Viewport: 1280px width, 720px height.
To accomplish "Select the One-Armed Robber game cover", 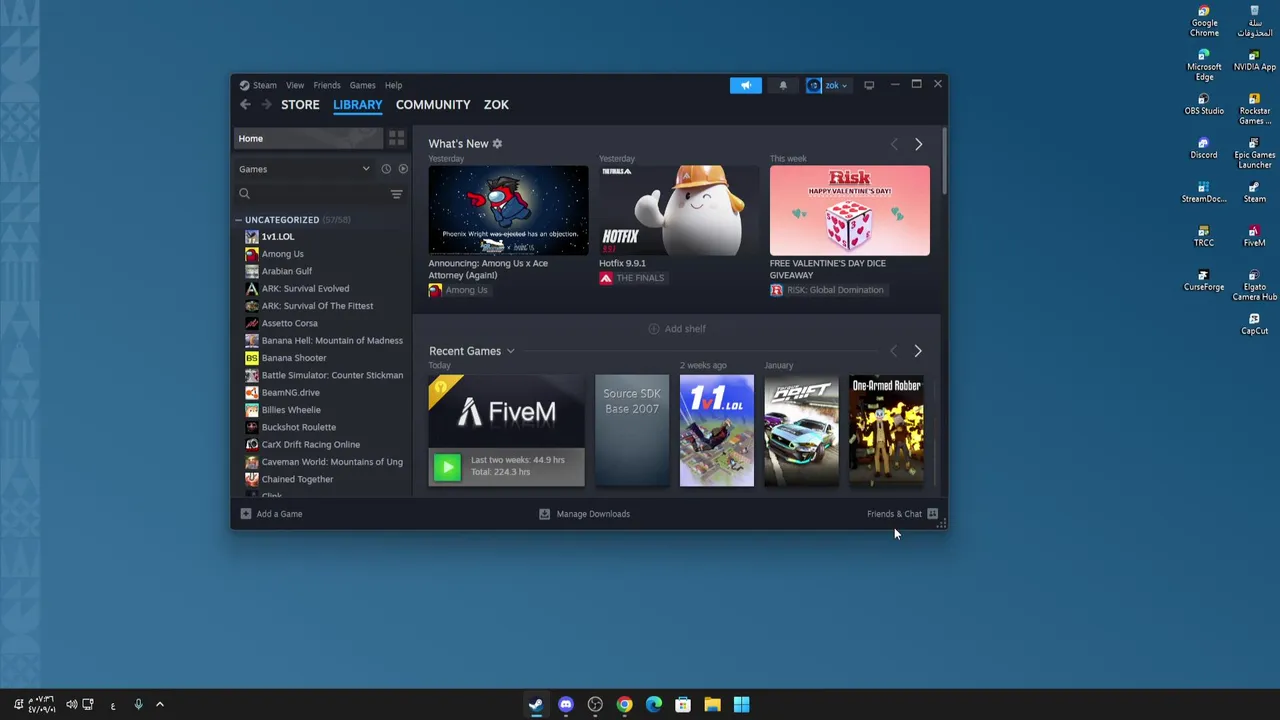I will click(886, 430).
